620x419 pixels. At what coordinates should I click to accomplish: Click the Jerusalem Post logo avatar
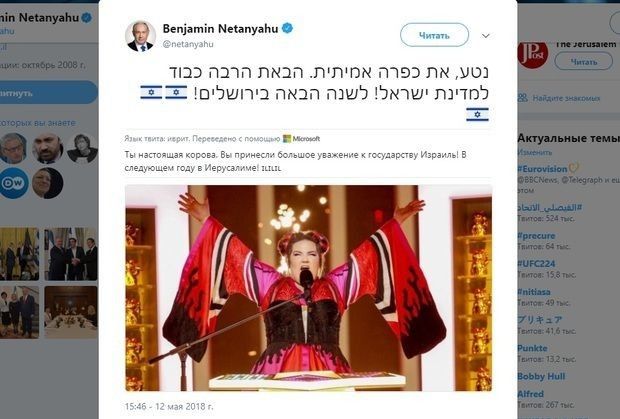(x=532, y=54)
